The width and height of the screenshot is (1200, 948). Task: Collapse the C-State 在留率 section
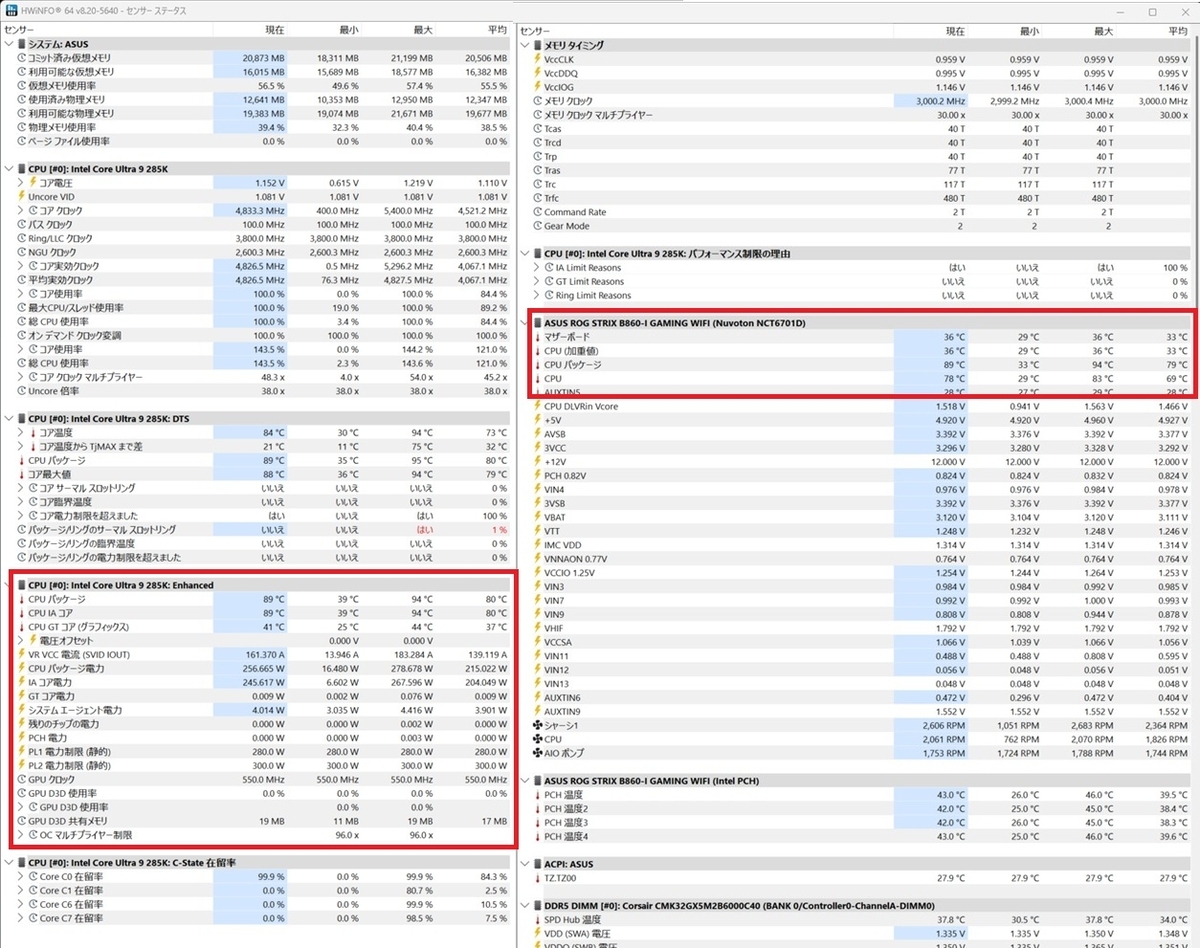pos(8,862)
